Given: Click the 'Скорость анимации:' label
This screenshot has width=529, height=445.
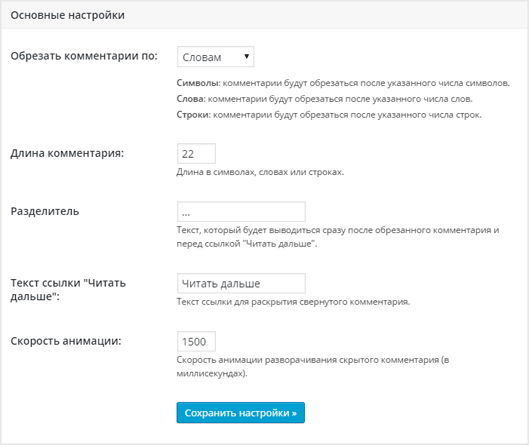Looking at the screenshot, I should 66,341.
